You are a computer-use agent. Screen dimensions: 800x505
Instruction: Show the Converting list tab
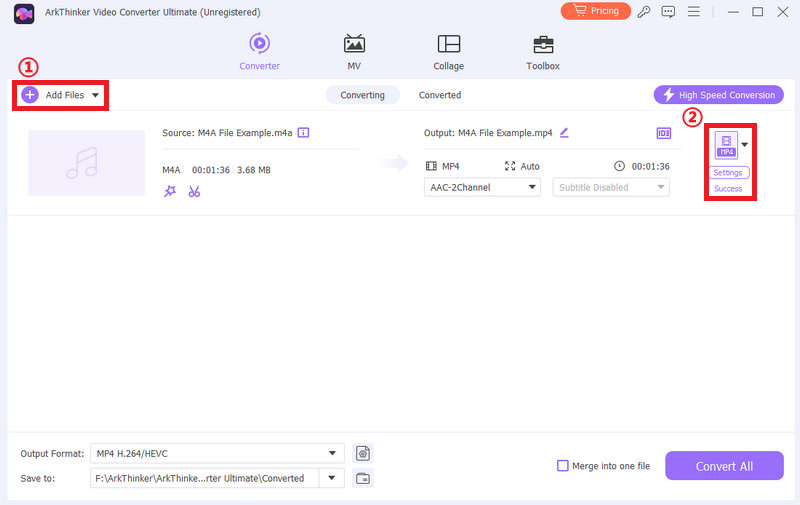click(362, 95)
